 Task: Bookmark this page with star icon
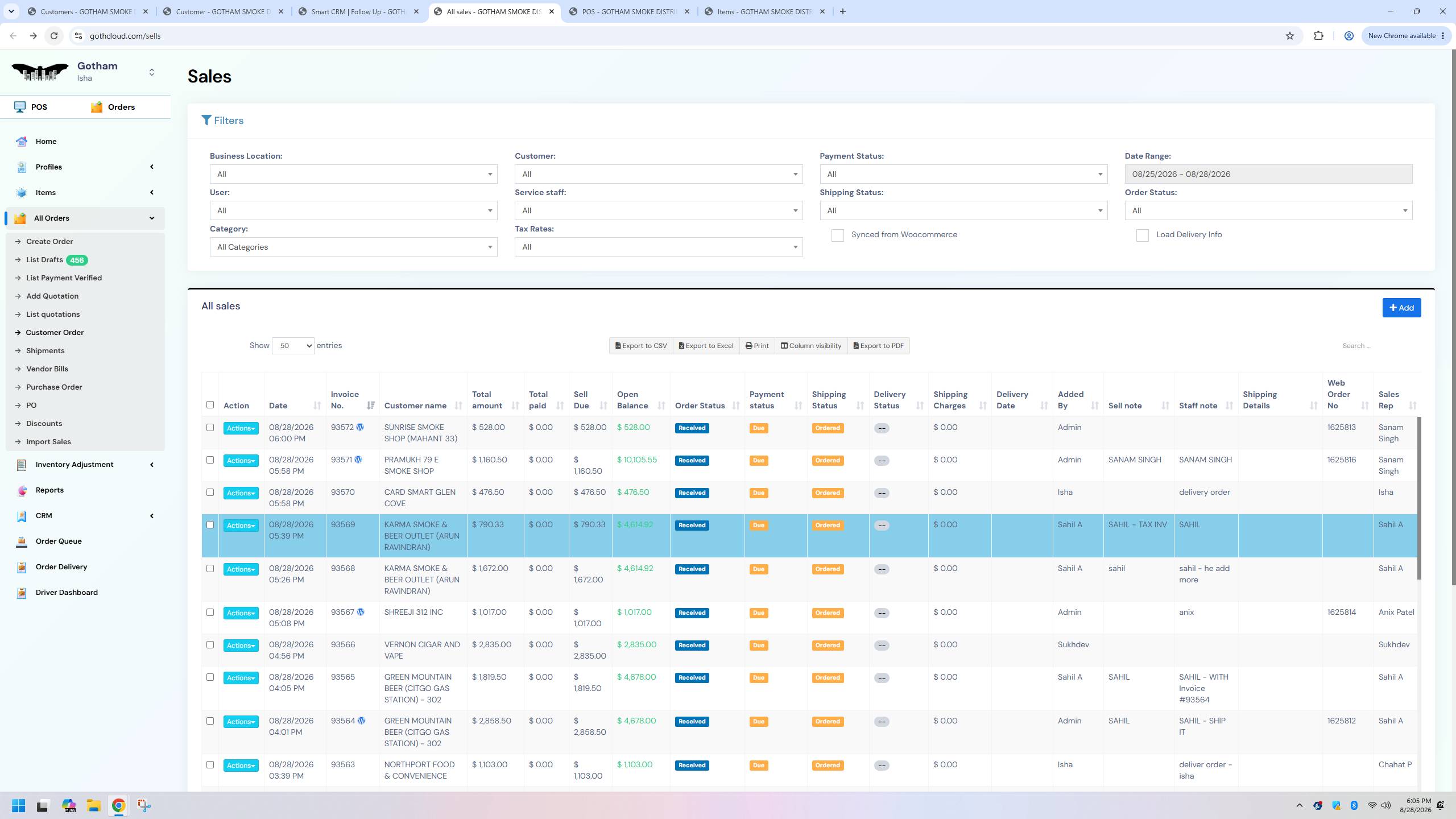tap(1290, 36)
